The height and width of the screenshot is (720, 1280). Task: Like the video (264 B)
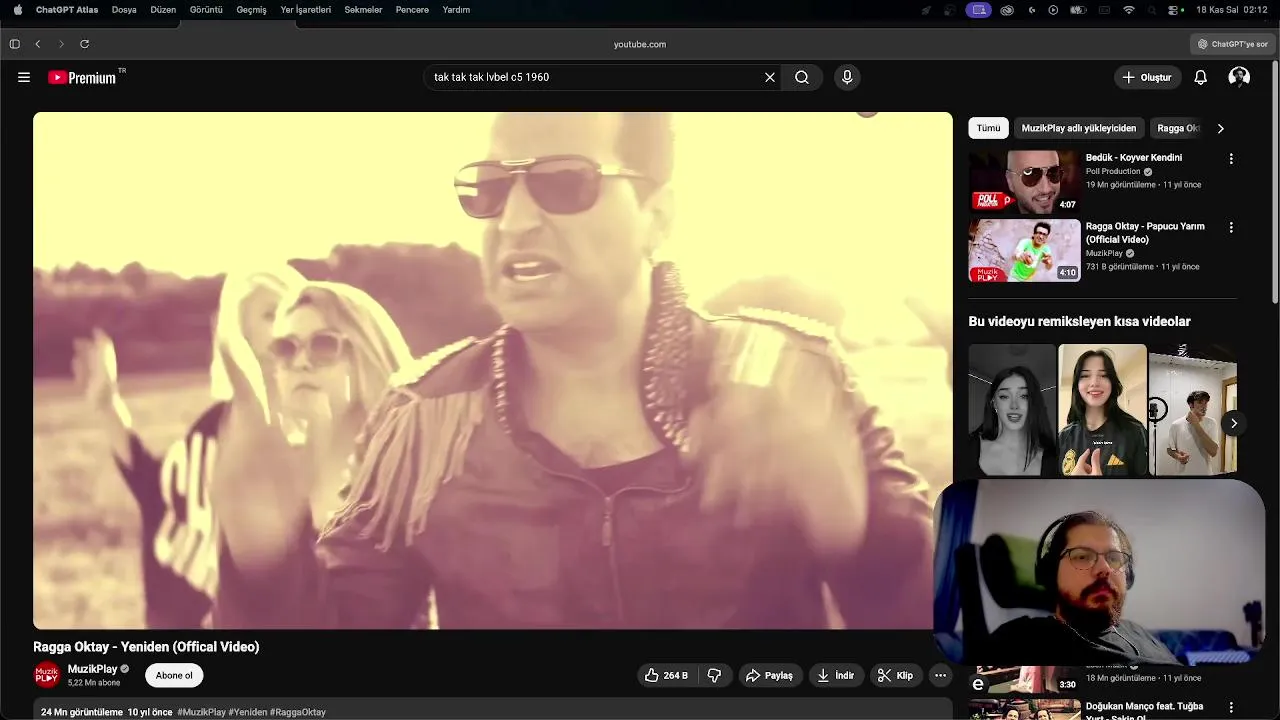pos(666,675)
